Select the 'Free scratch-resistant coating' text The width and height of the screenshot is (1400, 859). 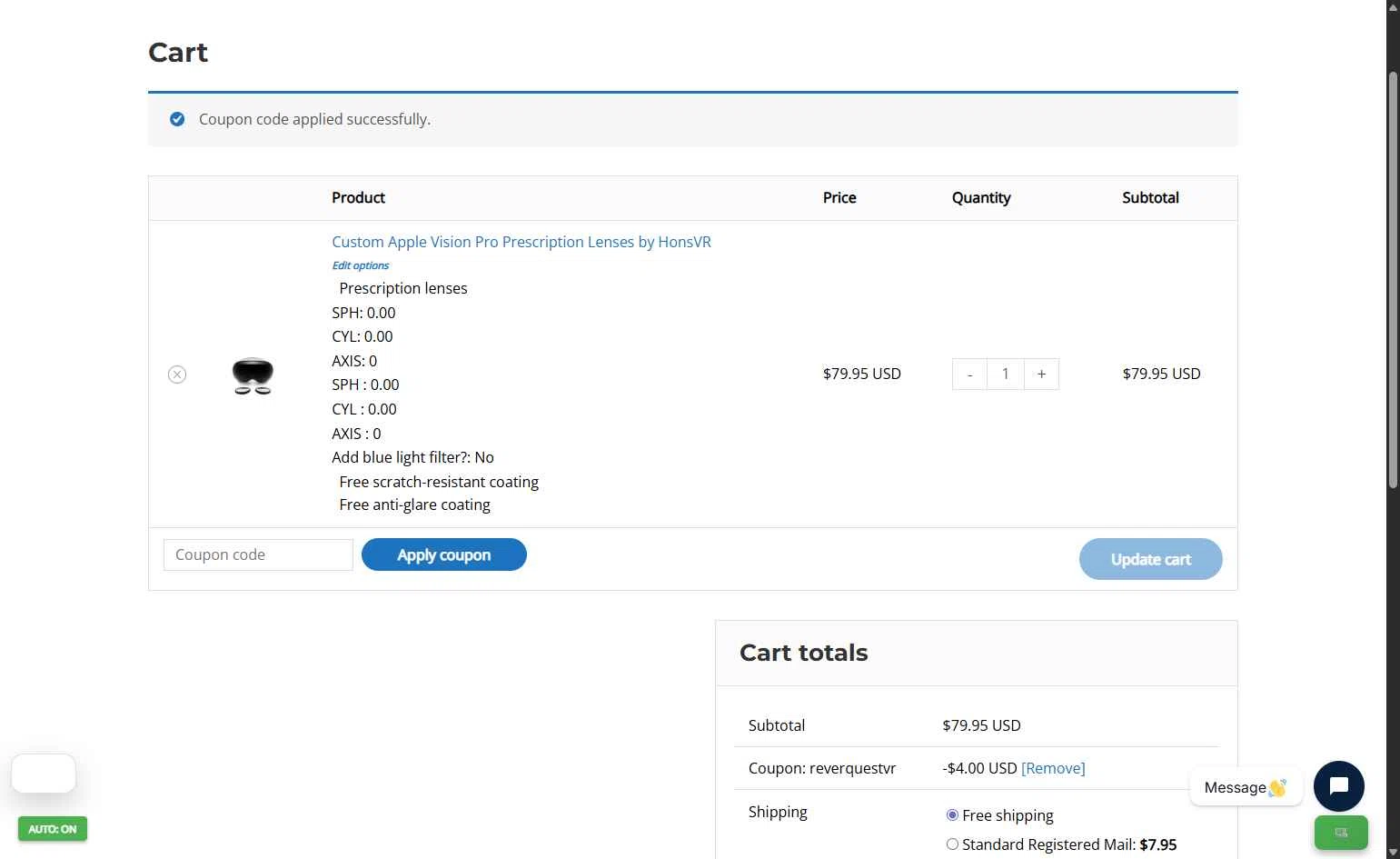point(439,482)
